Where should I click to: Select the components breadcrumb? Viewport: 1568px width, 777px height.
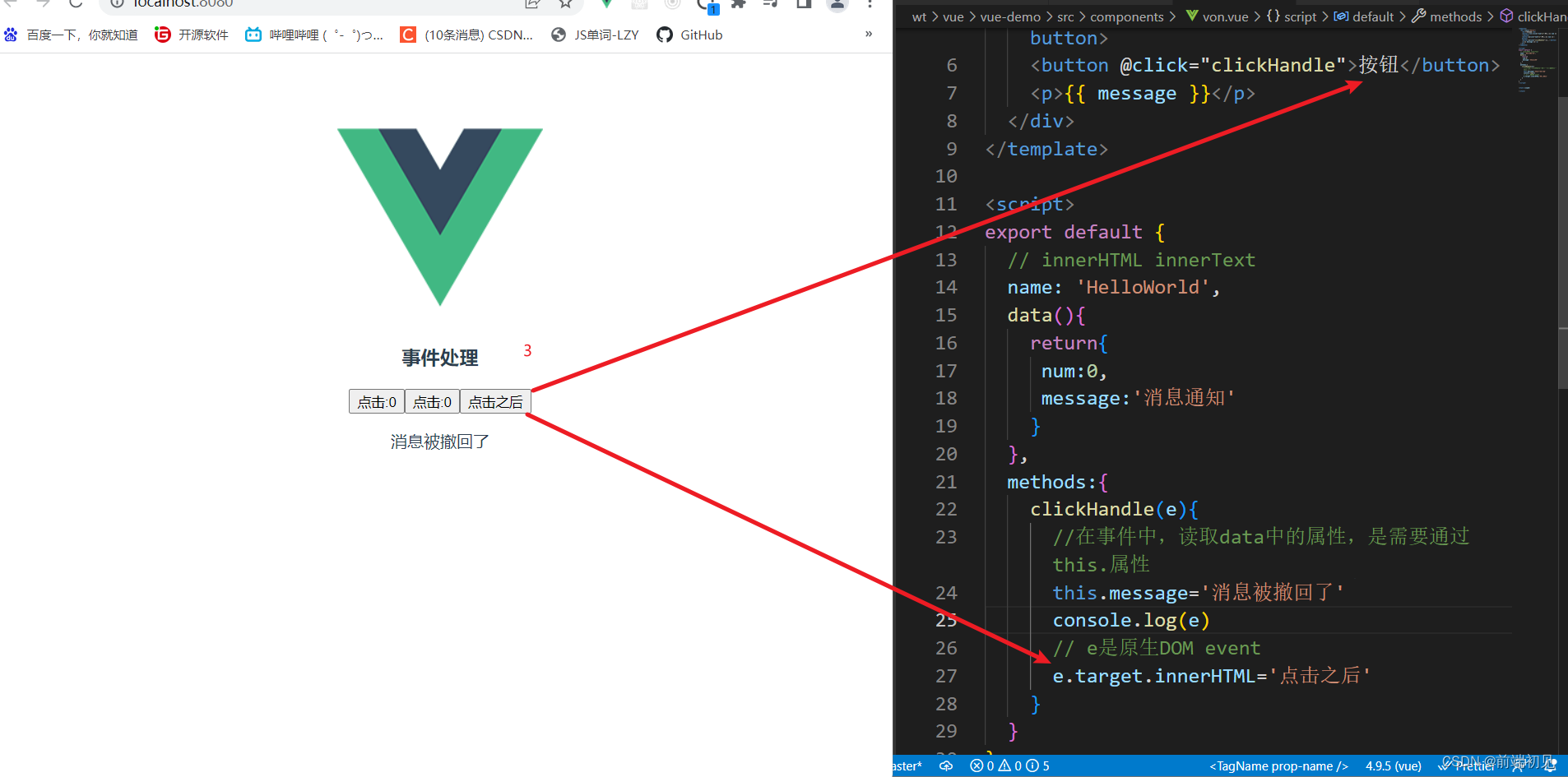pos(1126,16)
